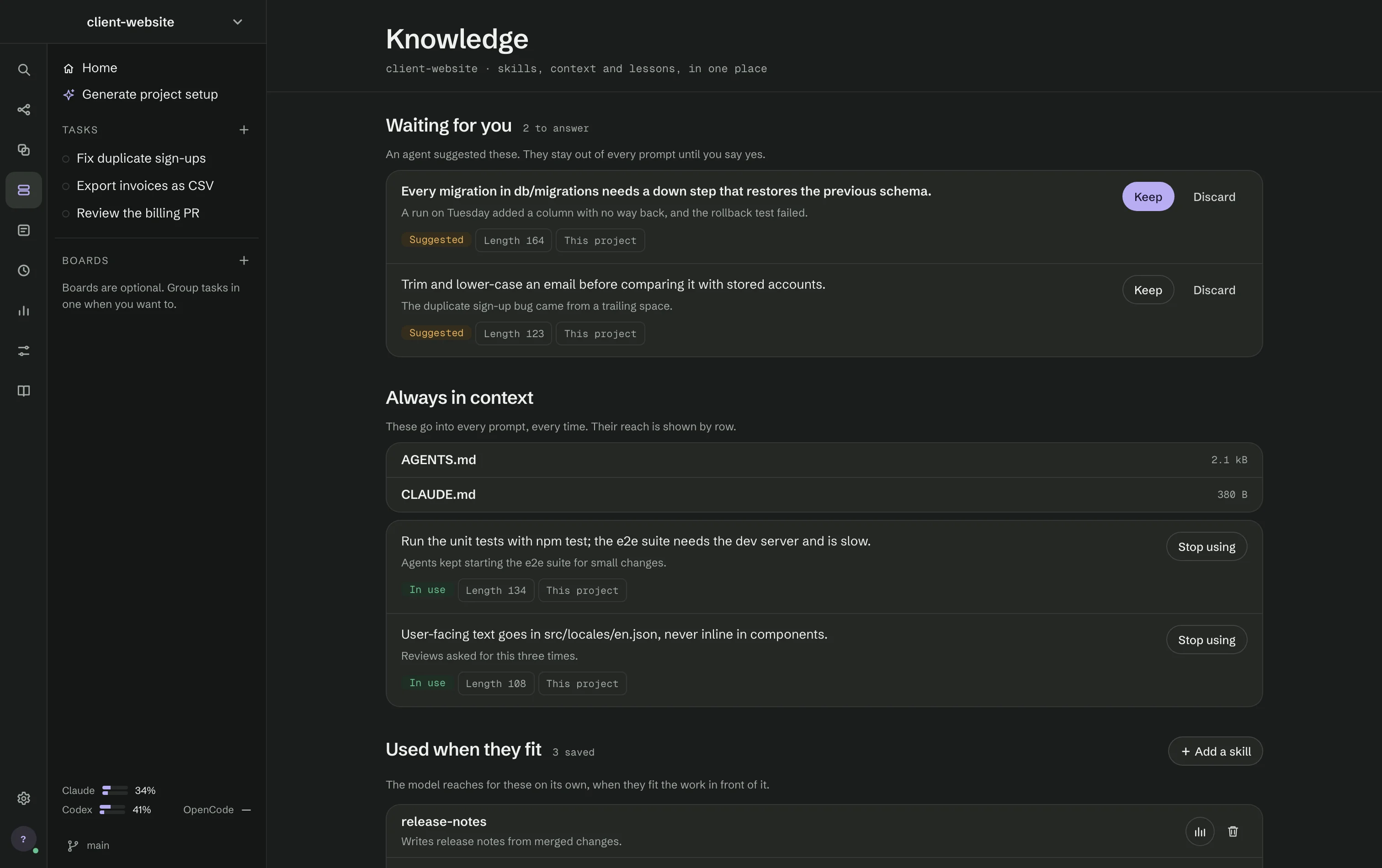Open Generate project setup

click(x=156, y=94)
